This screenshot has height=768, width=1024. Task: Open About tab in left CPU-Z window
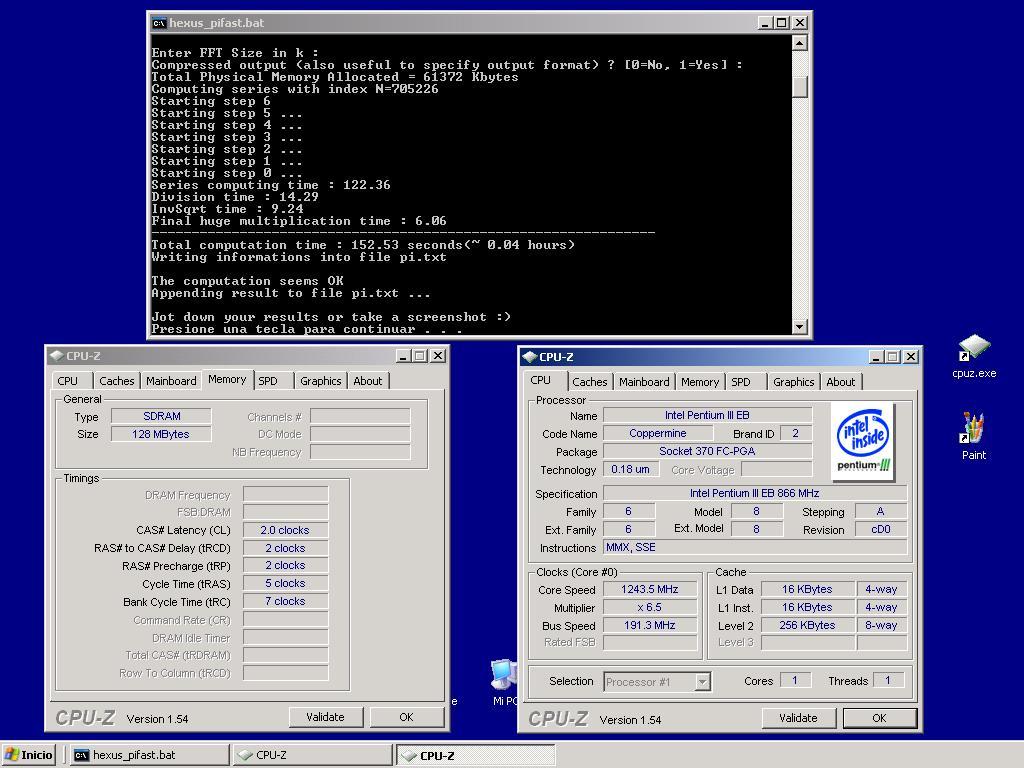(368, 381)
